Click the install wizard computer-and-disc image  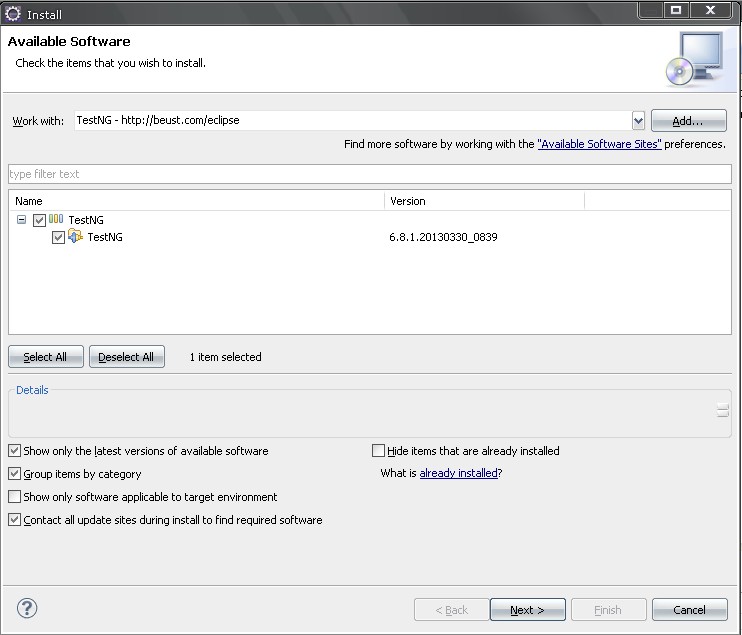[695, 60]
